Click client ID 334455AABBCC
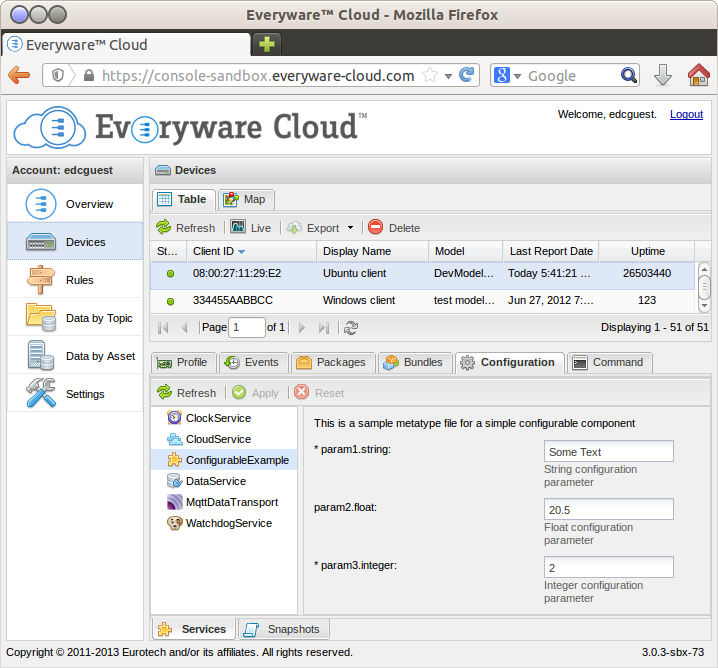This screenshot has height=668, width=718. (233, 300)
